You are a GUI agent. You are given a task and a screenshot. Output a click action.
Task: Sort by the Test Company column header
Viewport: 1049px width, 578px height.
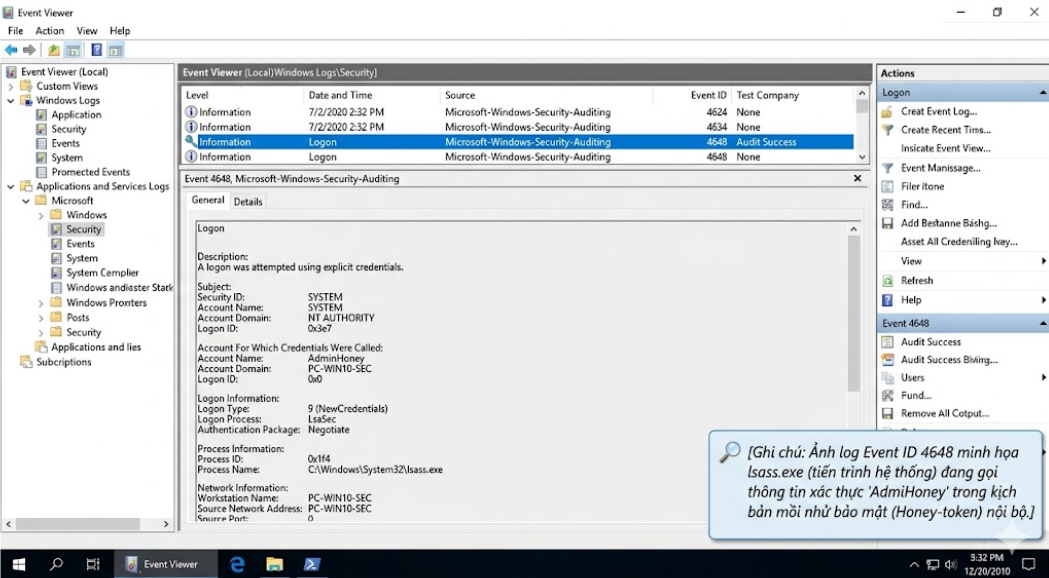click(793, 96)
